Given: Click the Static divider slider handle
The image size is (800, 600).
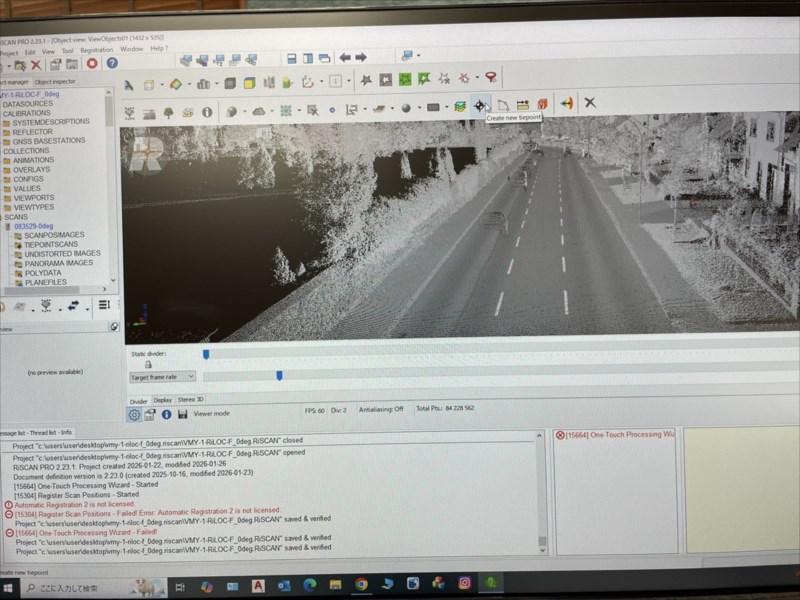Looking at the screenshot, I should pyautogui.click(x=206, y=353).
